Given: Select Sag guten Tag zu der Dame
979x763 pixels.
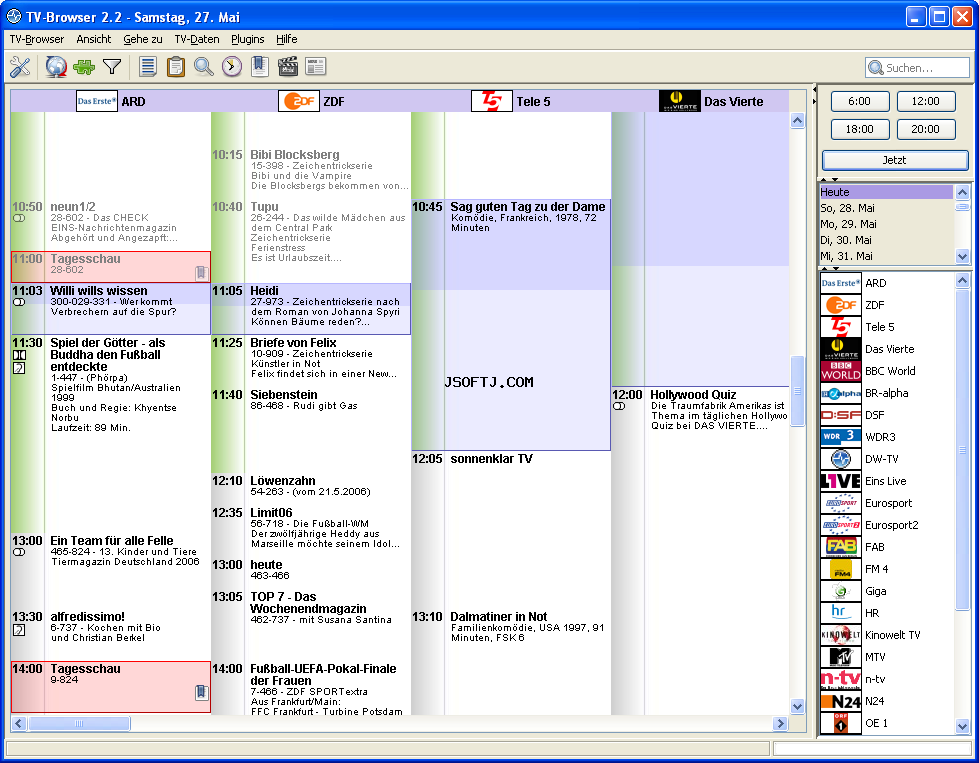Looking at the screenshot, I should click(x=511, y=325).
